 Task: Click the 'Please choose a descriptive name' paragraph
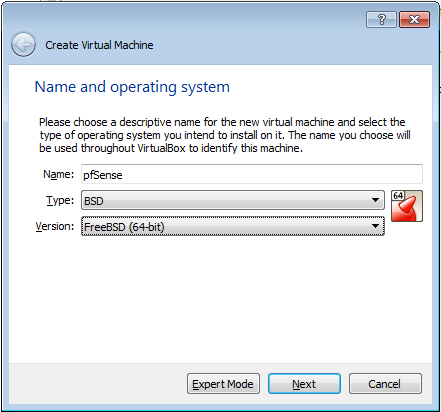[225, 135]
